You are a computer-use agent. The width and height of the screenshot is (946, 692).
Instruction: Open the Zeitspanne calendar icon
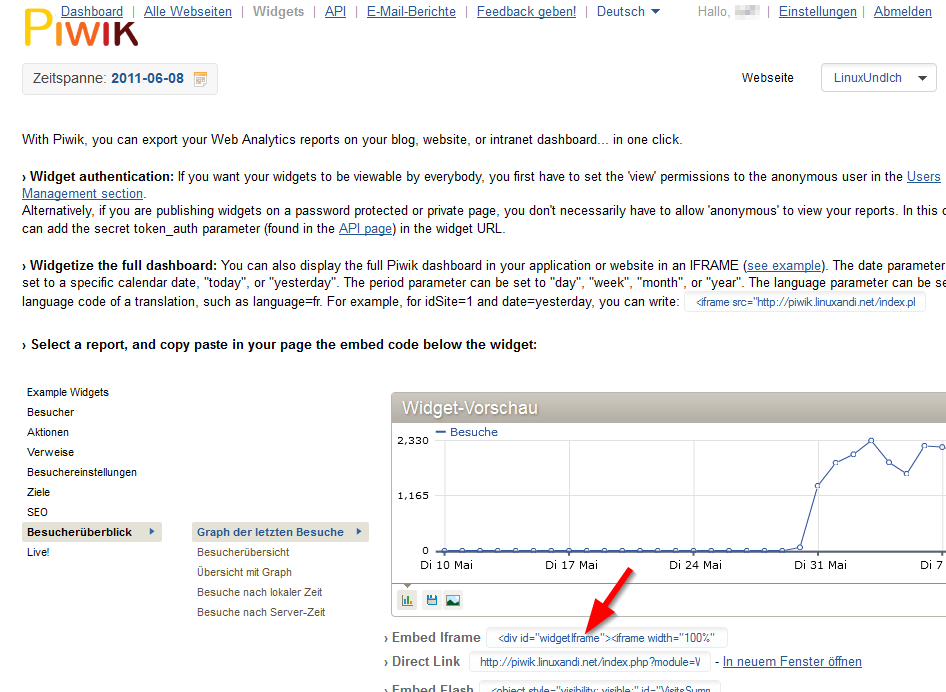click(x=200, y=79)
